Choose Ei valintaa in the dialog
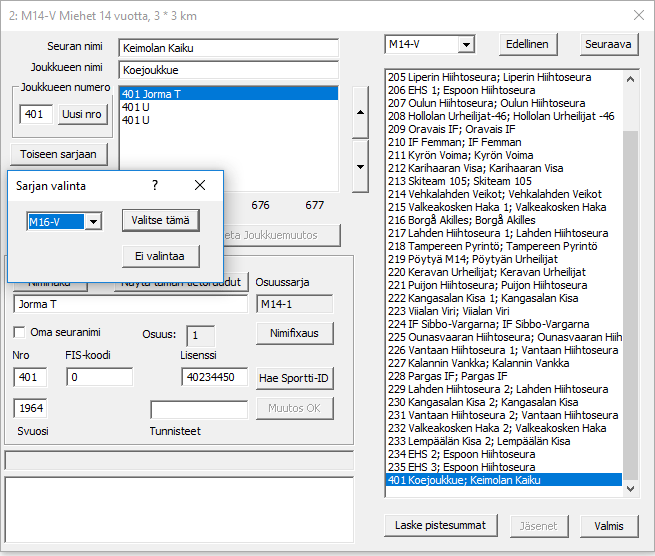655x556 pixels. click(x=160, y=256)
